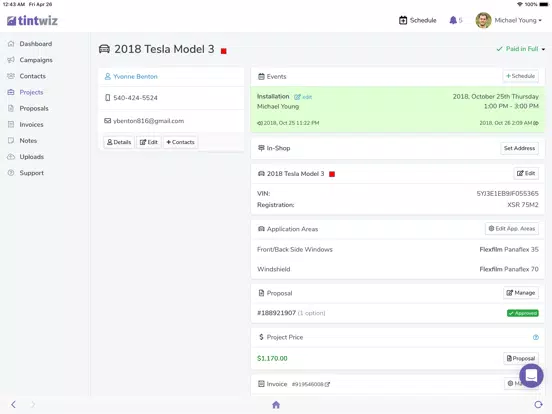Viewport: 552px width, 414px height.
Task: Click the Details contact button
Action: 119,142
